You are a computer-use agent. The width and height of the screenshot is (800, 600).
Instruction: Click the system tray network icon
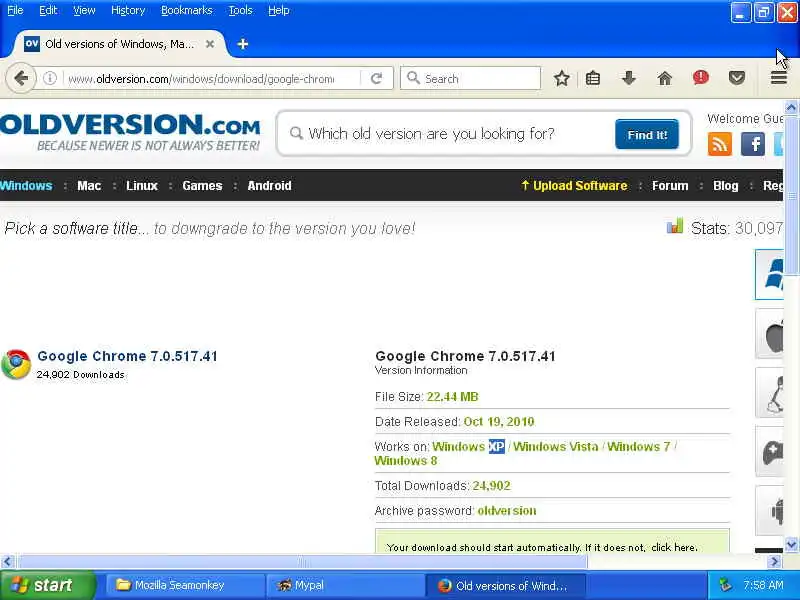(x=725, y=585)
